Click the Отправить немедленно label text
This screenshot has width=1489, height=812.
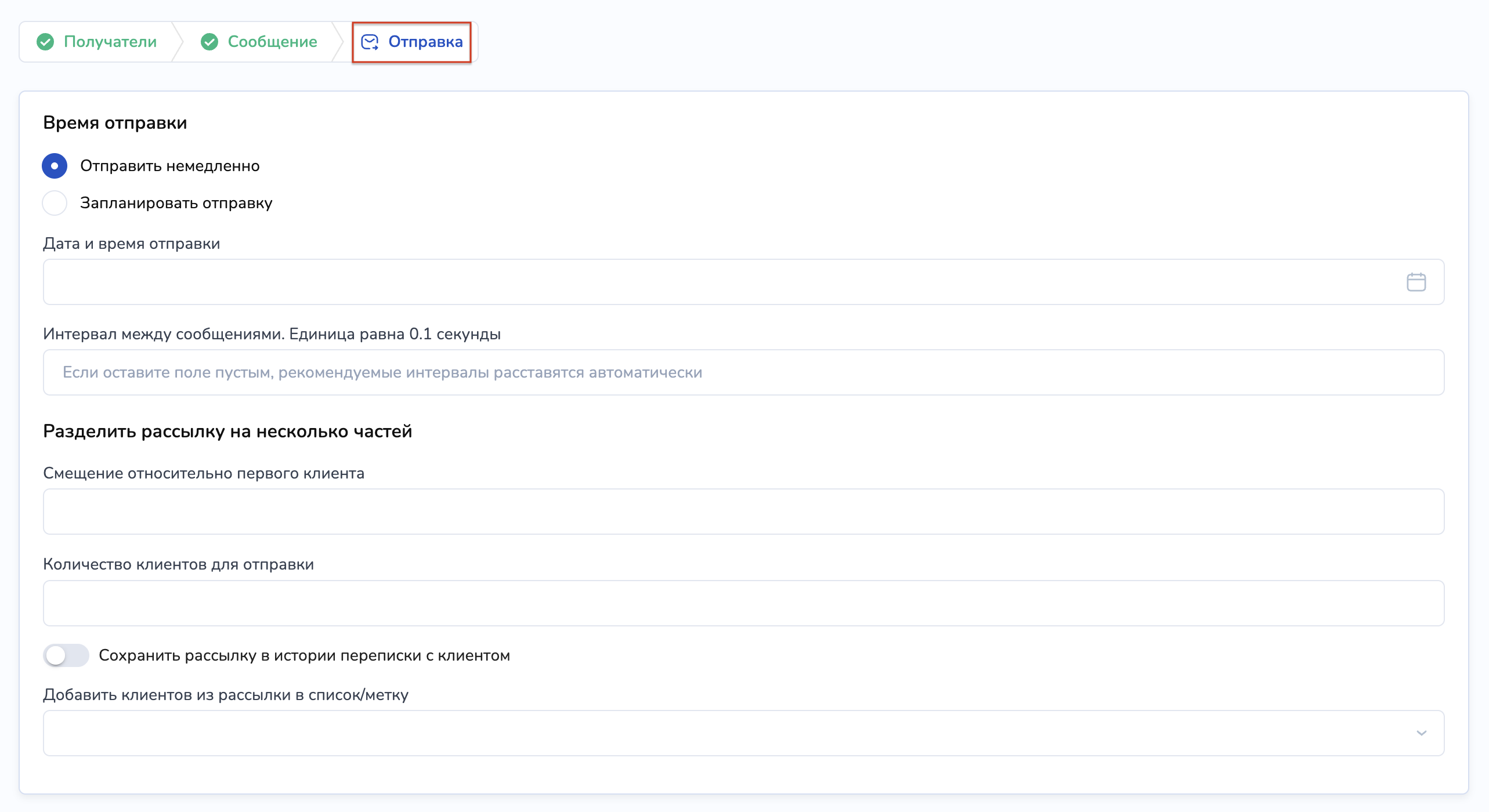(x=169, y=166)
